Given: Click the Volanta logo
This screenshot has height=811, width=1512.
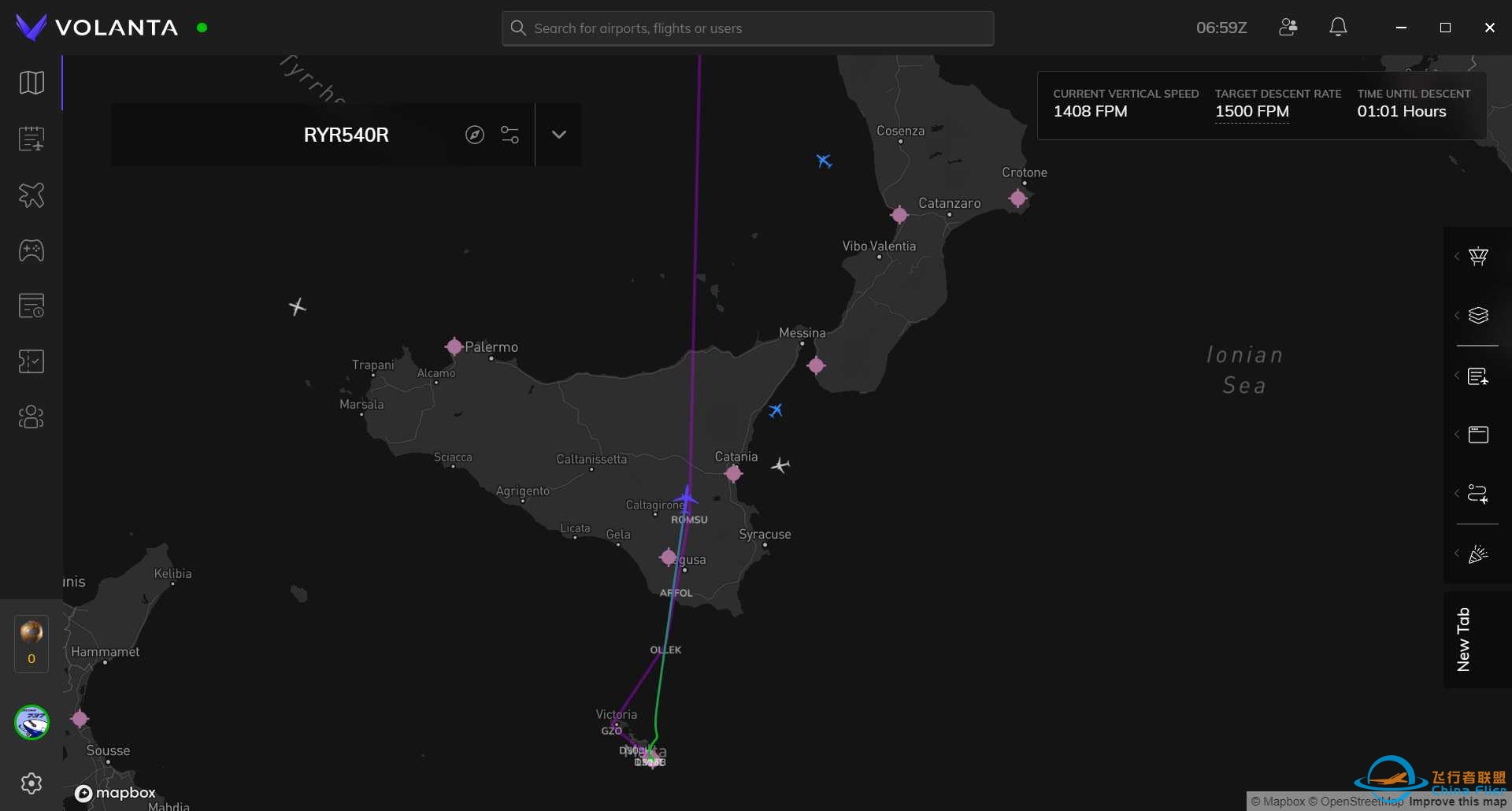Looking at the screenshot, I should click(x=97, y=28).
